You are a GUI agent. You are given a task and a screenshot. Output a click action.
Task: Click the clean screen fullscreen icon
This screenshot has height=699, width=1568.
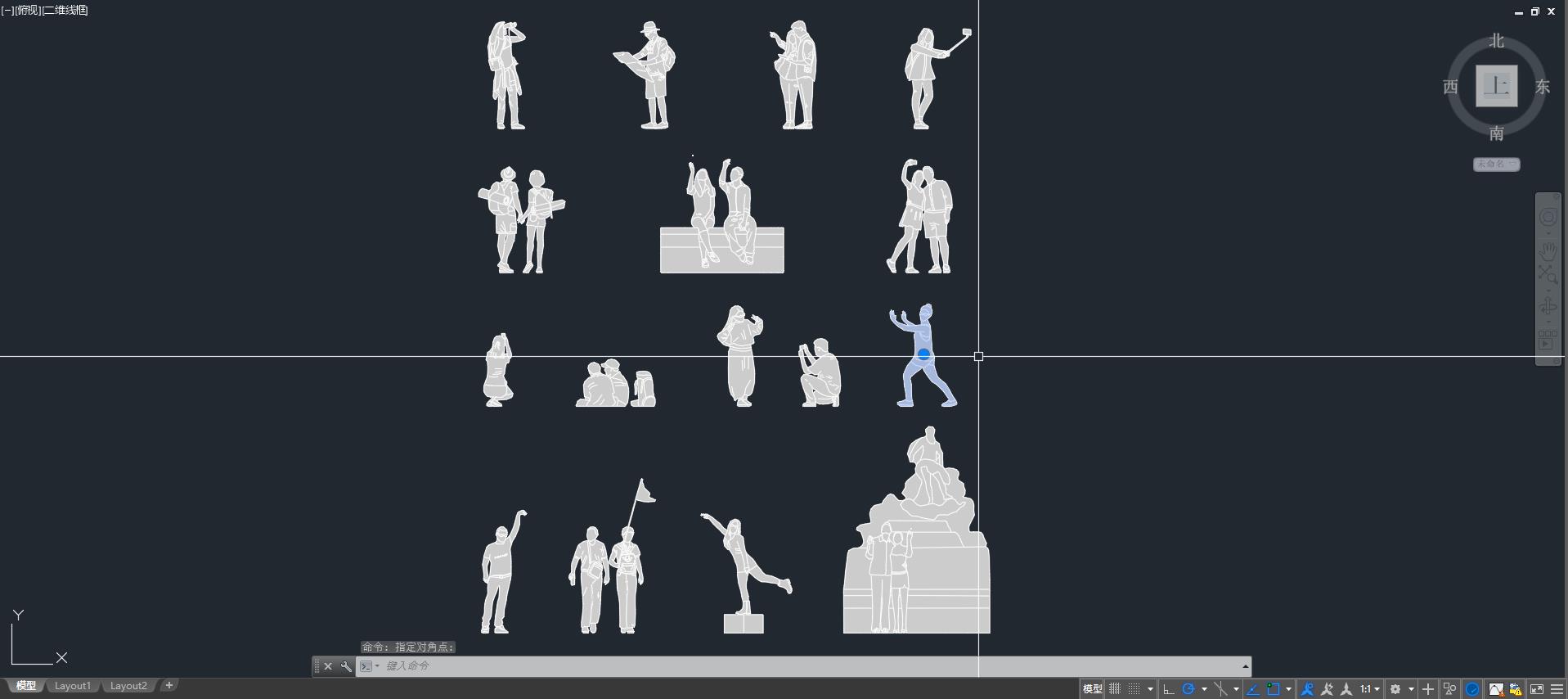[1537, 689]
